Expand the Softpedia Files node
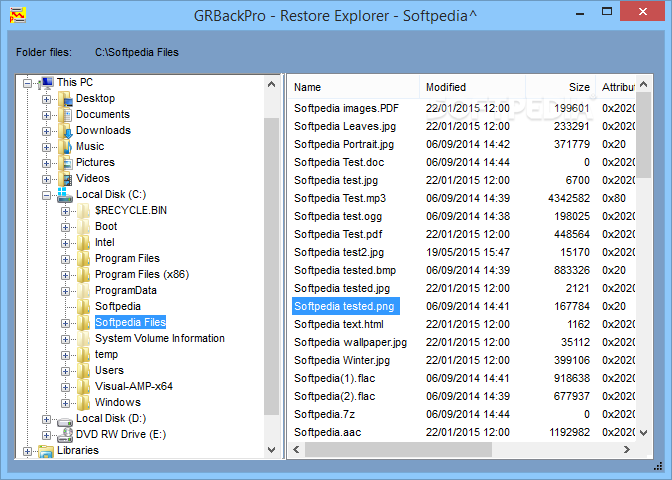 [x=65, y=323]
